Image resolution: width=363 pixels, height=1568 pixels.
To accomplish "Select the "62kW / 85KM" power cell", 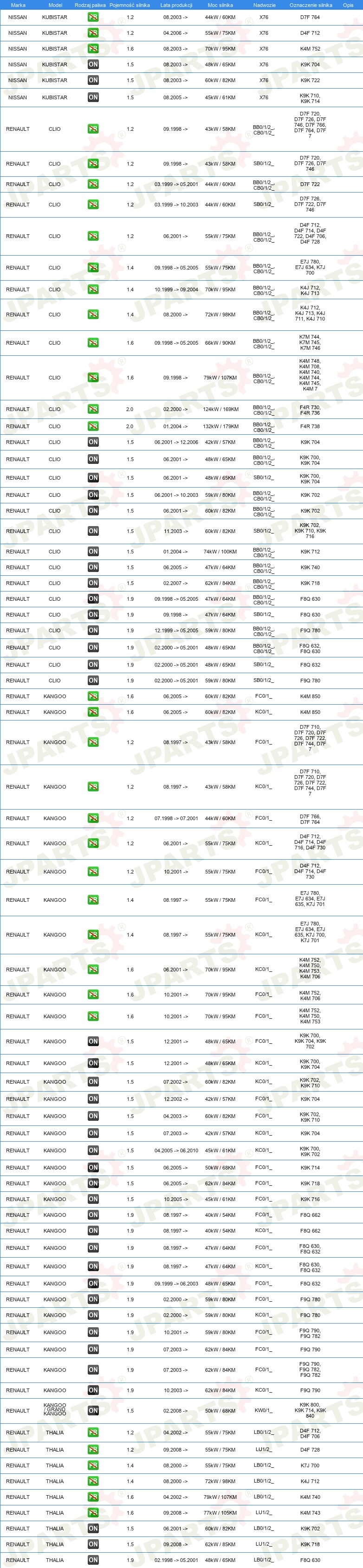I will pyautogui.click(x=220, y=1545).
